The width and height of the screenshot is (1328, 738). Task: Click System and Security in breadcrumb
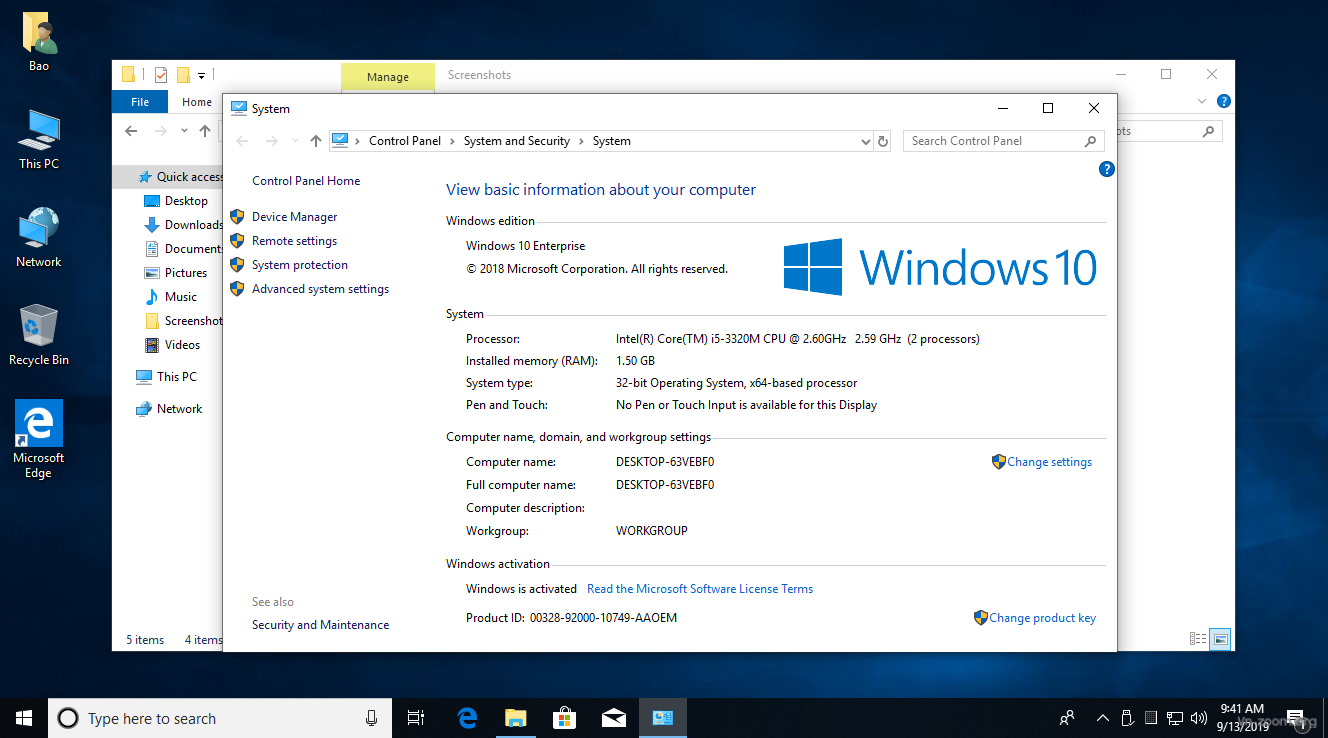(517, 141)
